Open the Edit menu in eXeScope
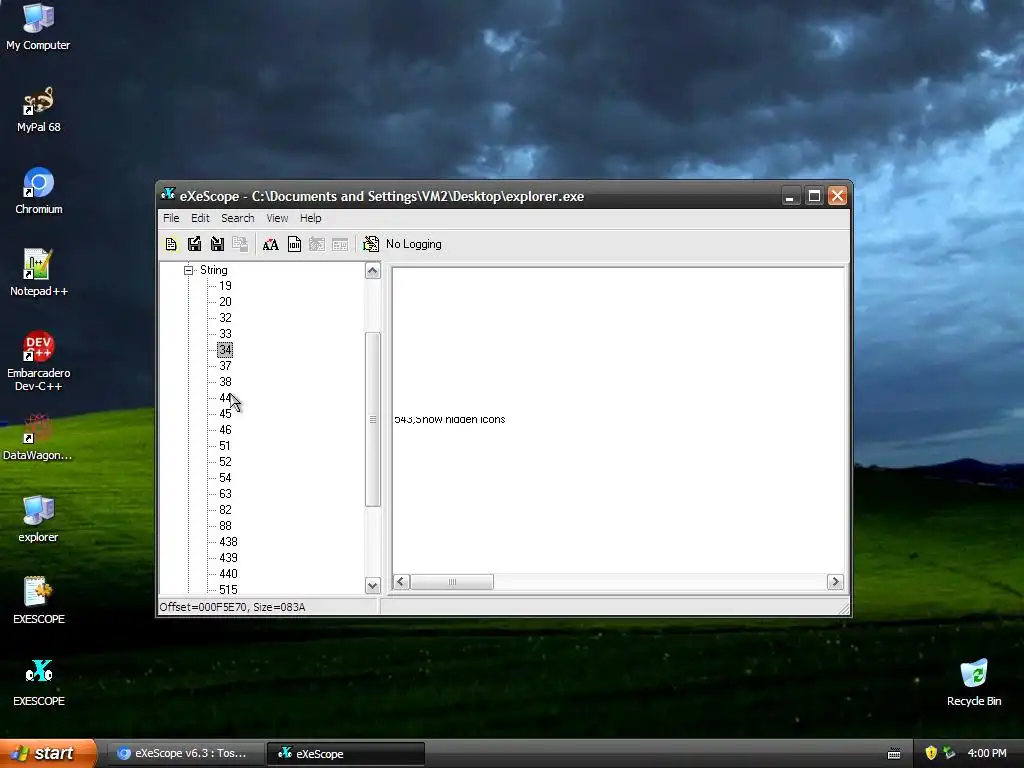This screenshot has height=768, width=1024. [x=200, y=218]
